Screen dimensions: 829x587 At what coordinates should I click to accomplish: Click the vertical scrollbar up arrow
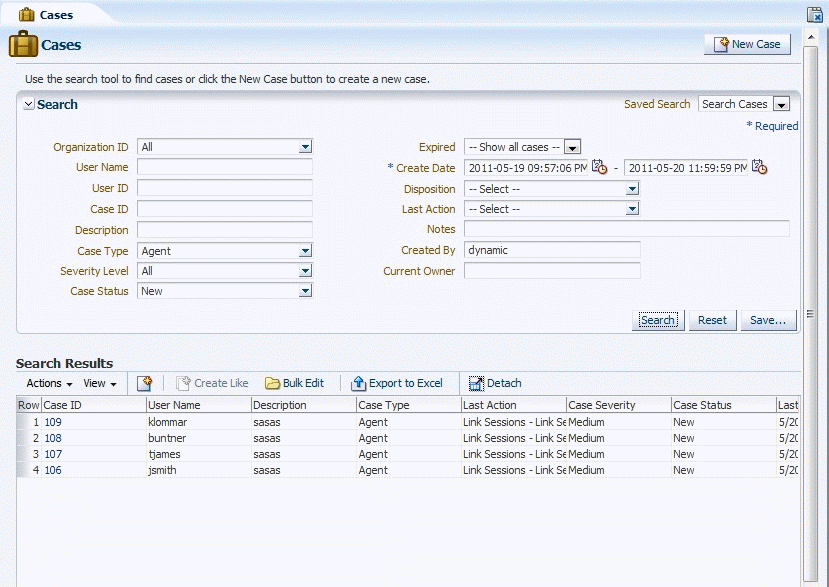tap(810, 37)
